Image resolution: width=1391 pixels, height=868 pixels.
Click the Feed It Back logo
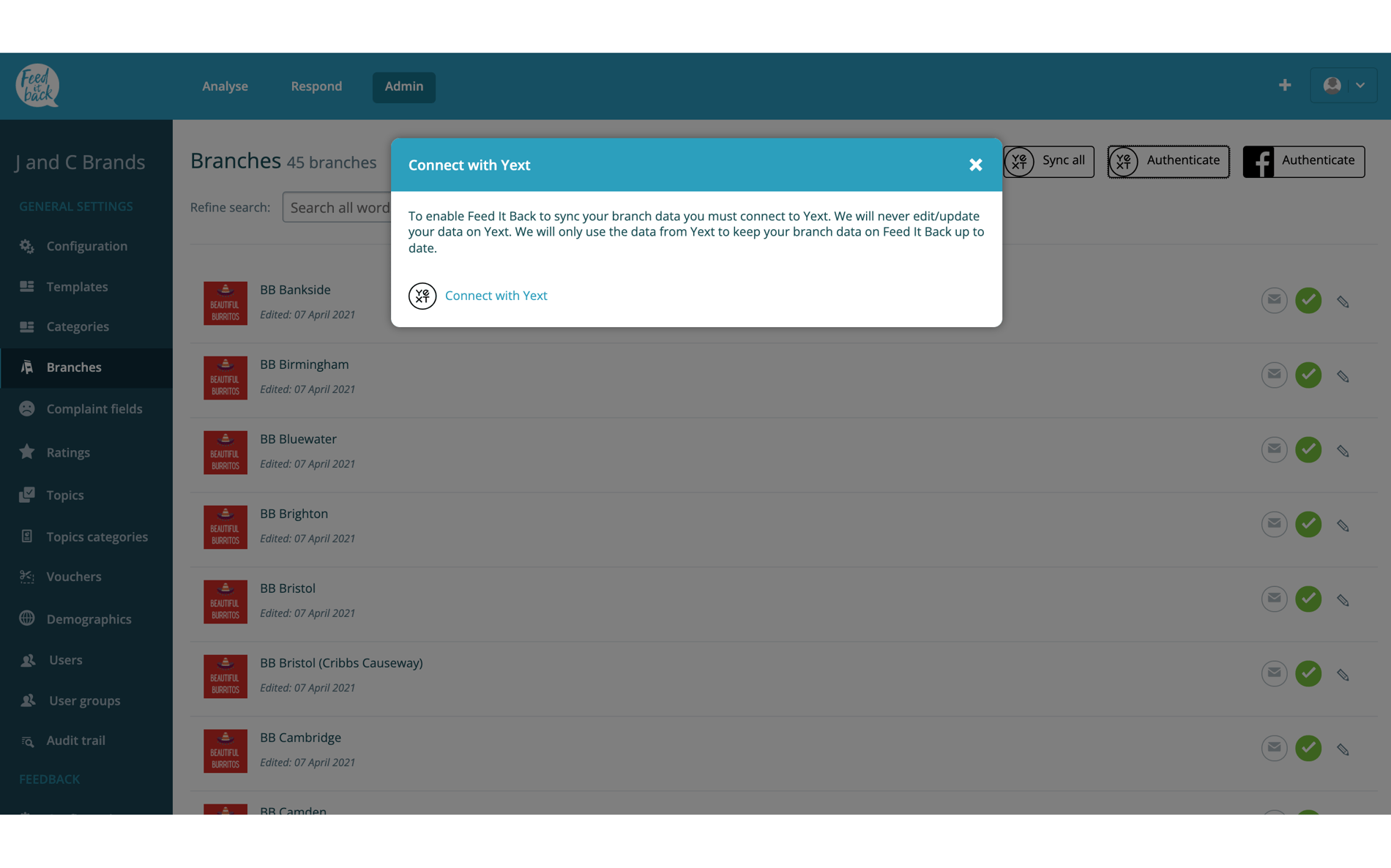click(37, 86)
